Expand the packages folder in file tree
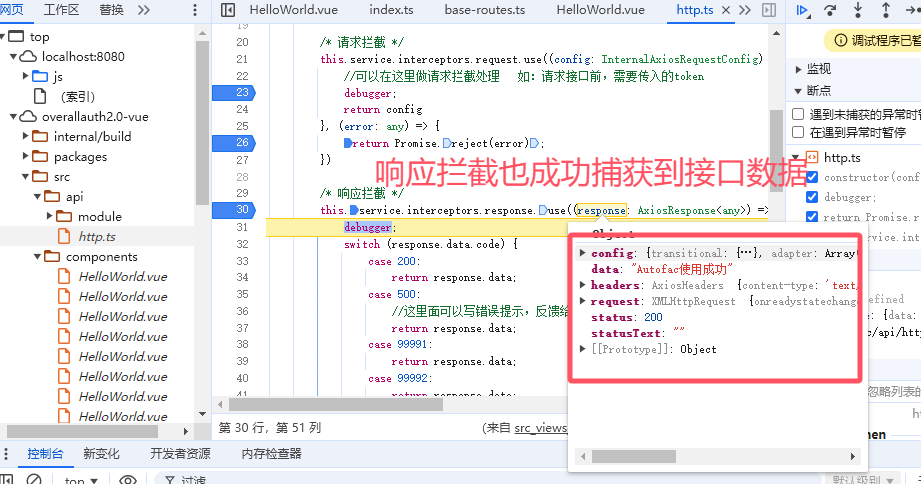 26,157
